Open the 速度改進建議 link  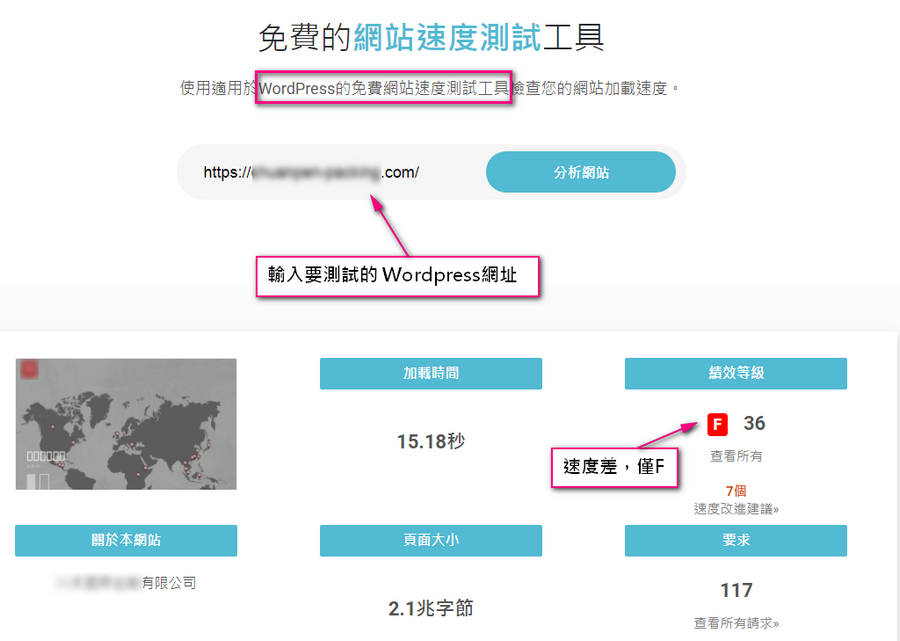tap(736, 509)
